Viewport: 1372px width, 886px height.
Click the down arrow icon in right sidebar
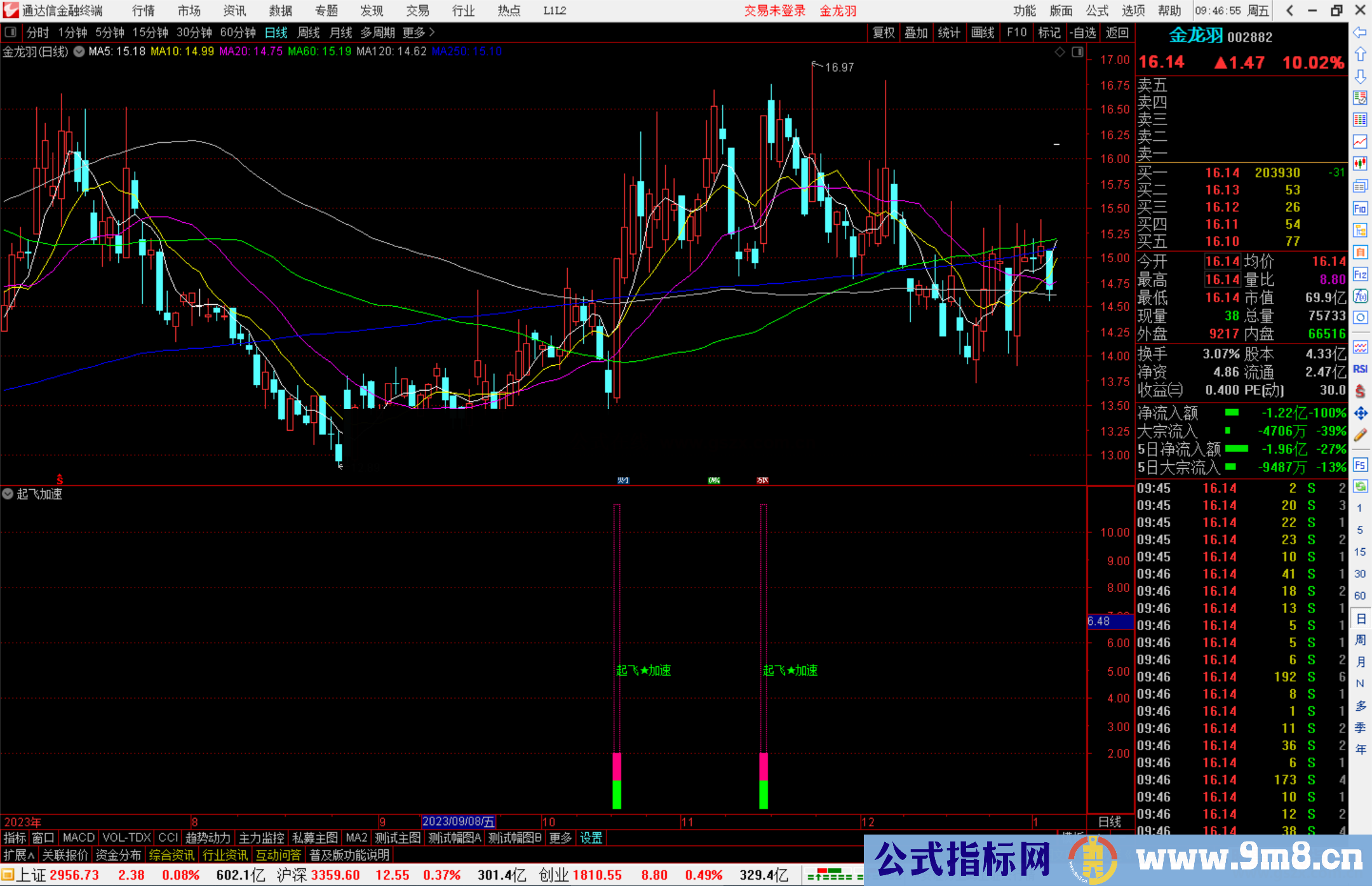click(1359, 76)
